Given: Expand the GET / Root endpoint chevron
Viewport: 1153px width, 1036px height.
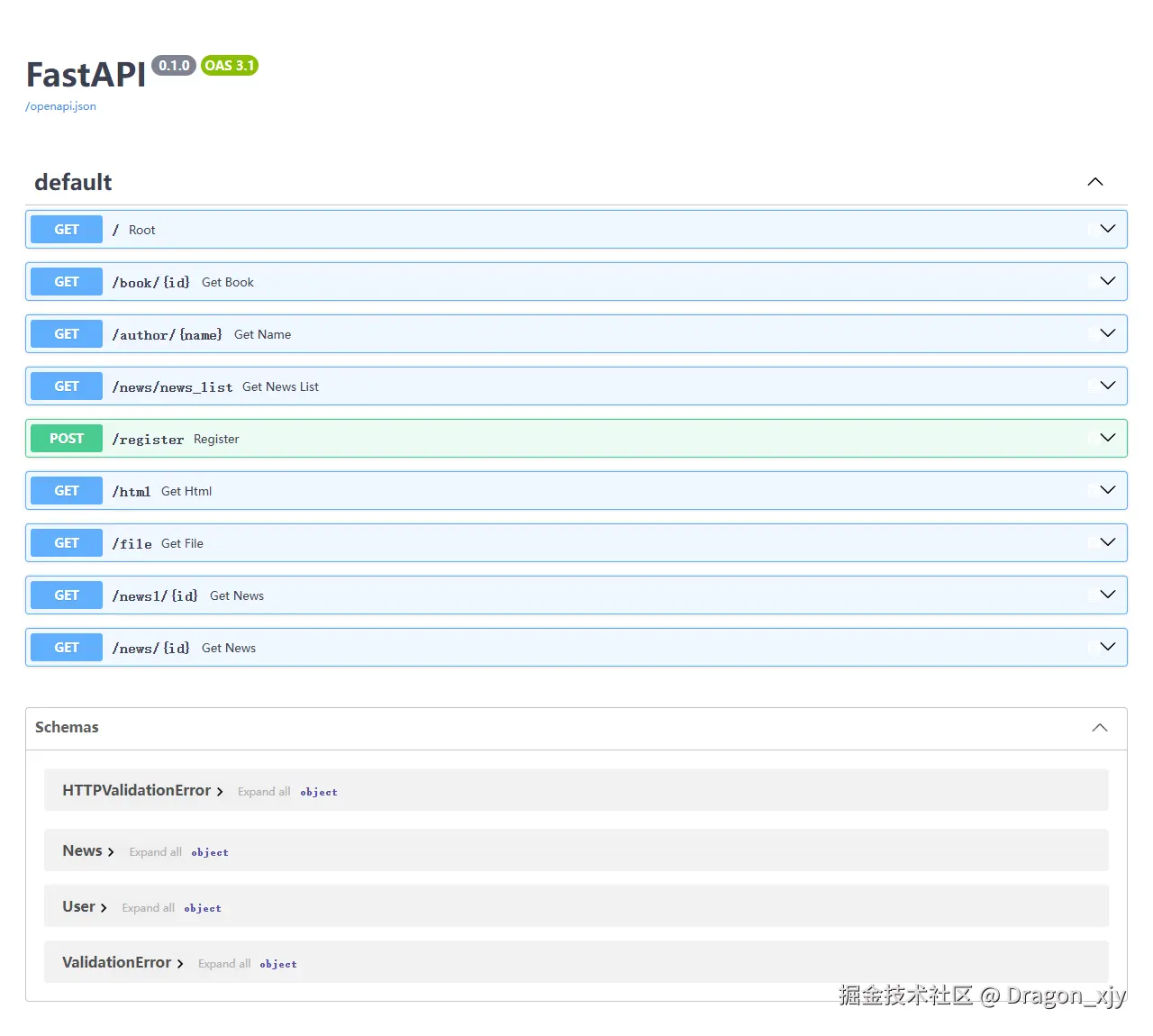Looking at the screenshot, I should coord(1108,229).
